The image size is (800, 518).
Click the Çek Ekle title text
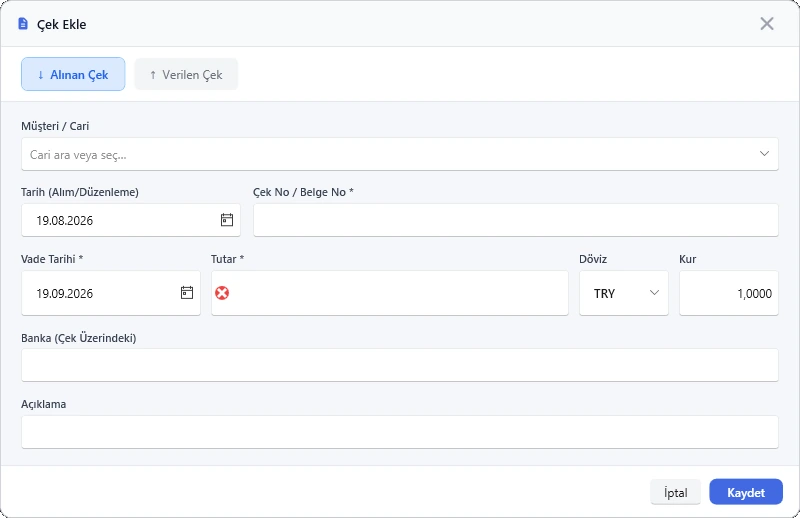pos(61,24)
